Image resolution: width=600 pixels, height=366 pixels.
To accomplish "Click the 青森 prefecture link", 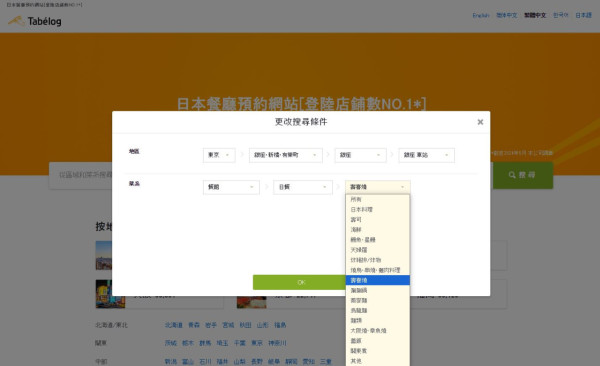I will 194,325.
